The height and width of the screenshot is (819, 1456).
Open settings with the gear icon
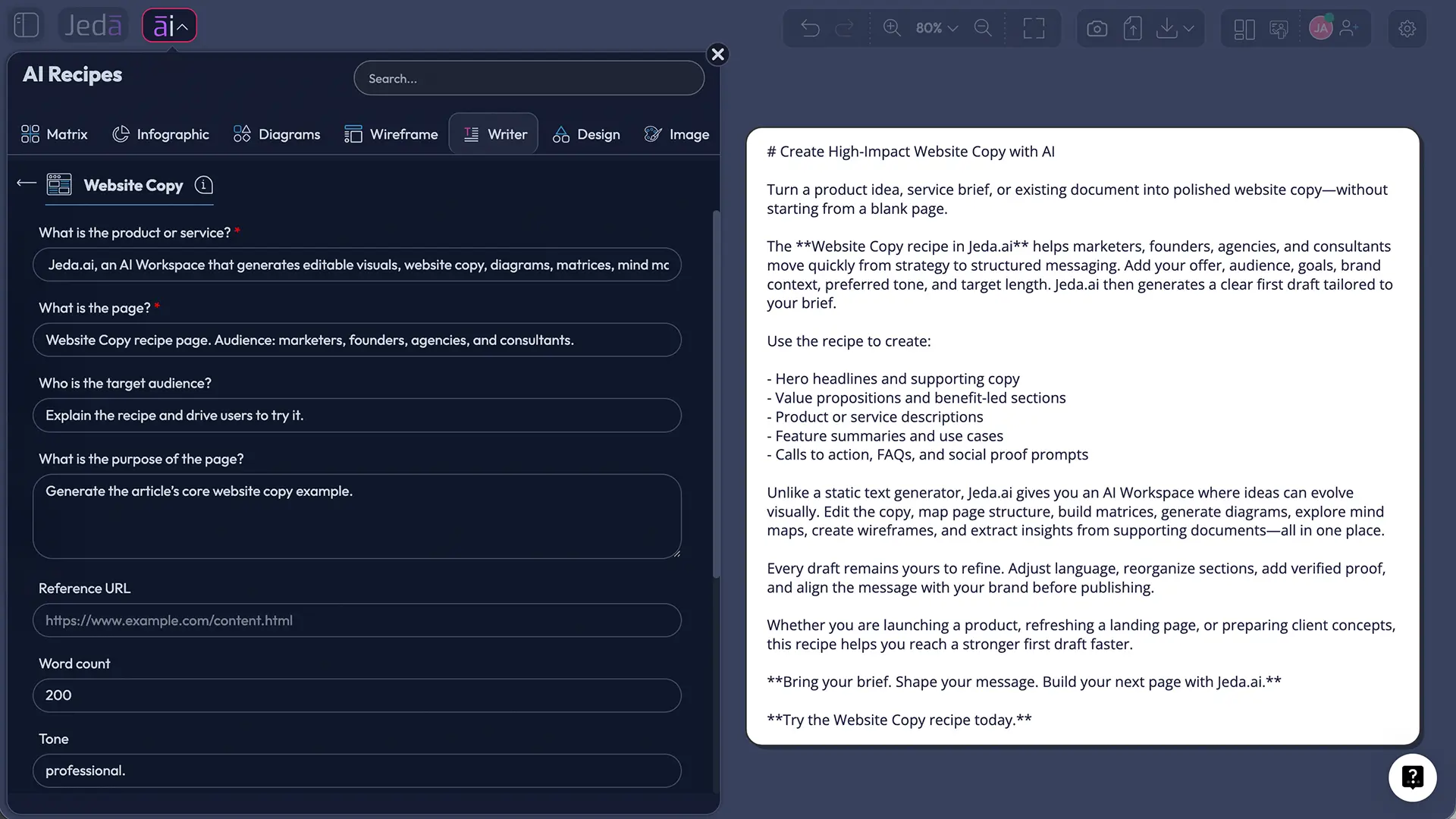coord(1407,29)
